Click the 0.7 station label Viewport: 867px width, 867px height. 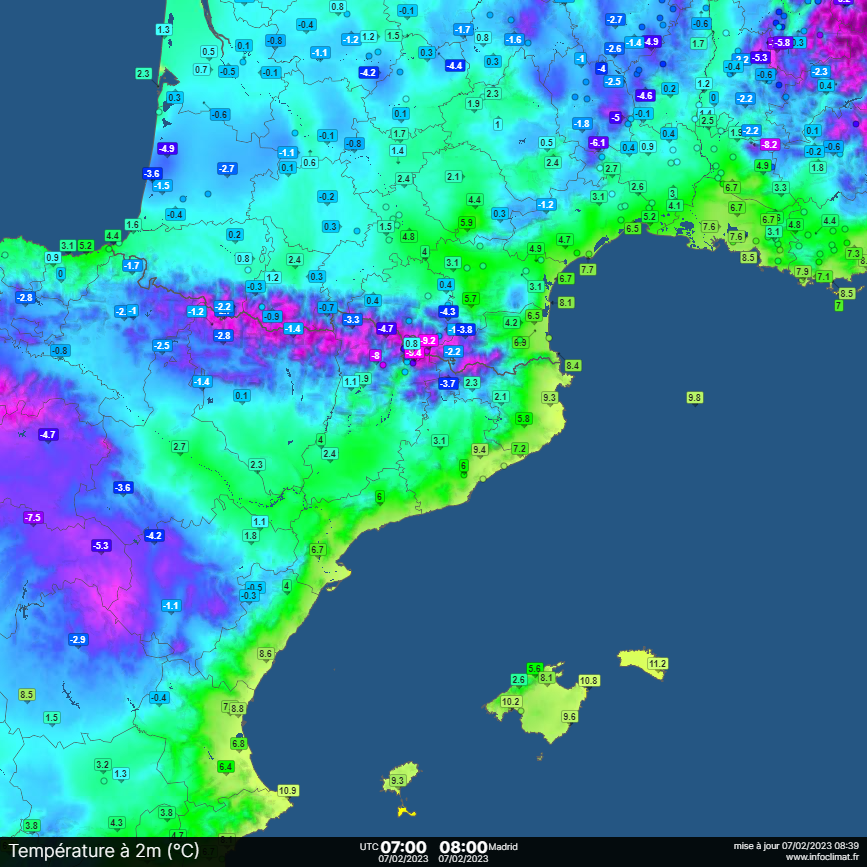pos(201,70)
